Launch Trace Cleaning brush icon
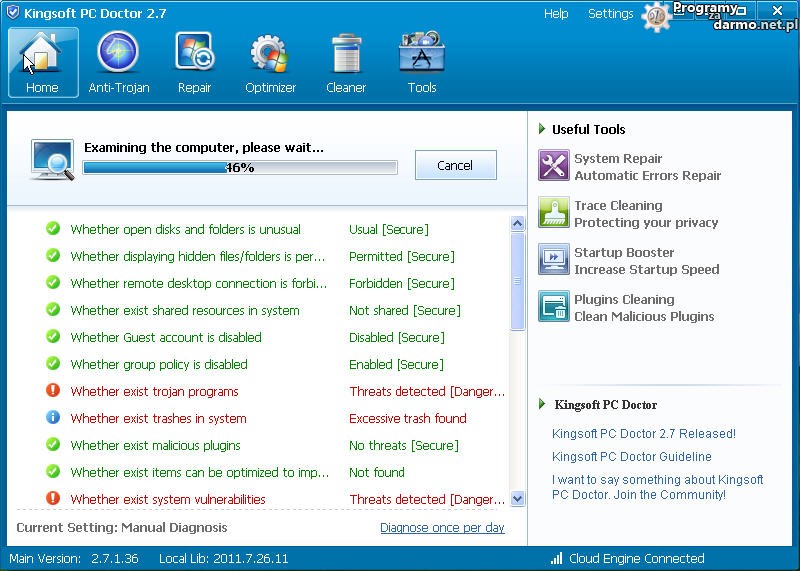800x571 pixels. 554,213
